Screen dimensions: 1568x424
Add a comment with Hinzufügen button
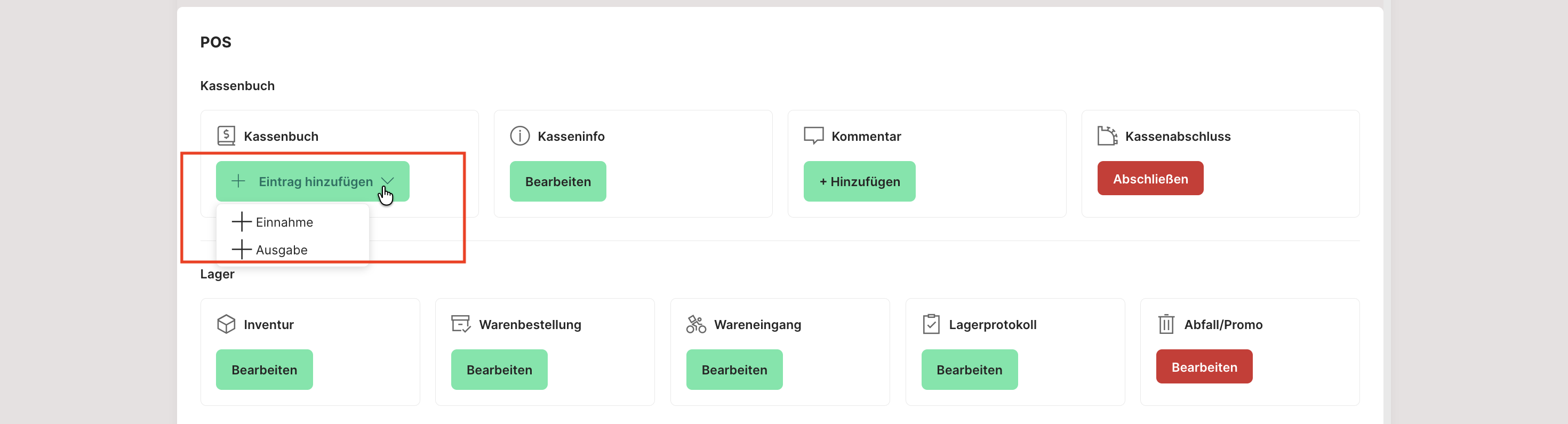click(859, 181)
